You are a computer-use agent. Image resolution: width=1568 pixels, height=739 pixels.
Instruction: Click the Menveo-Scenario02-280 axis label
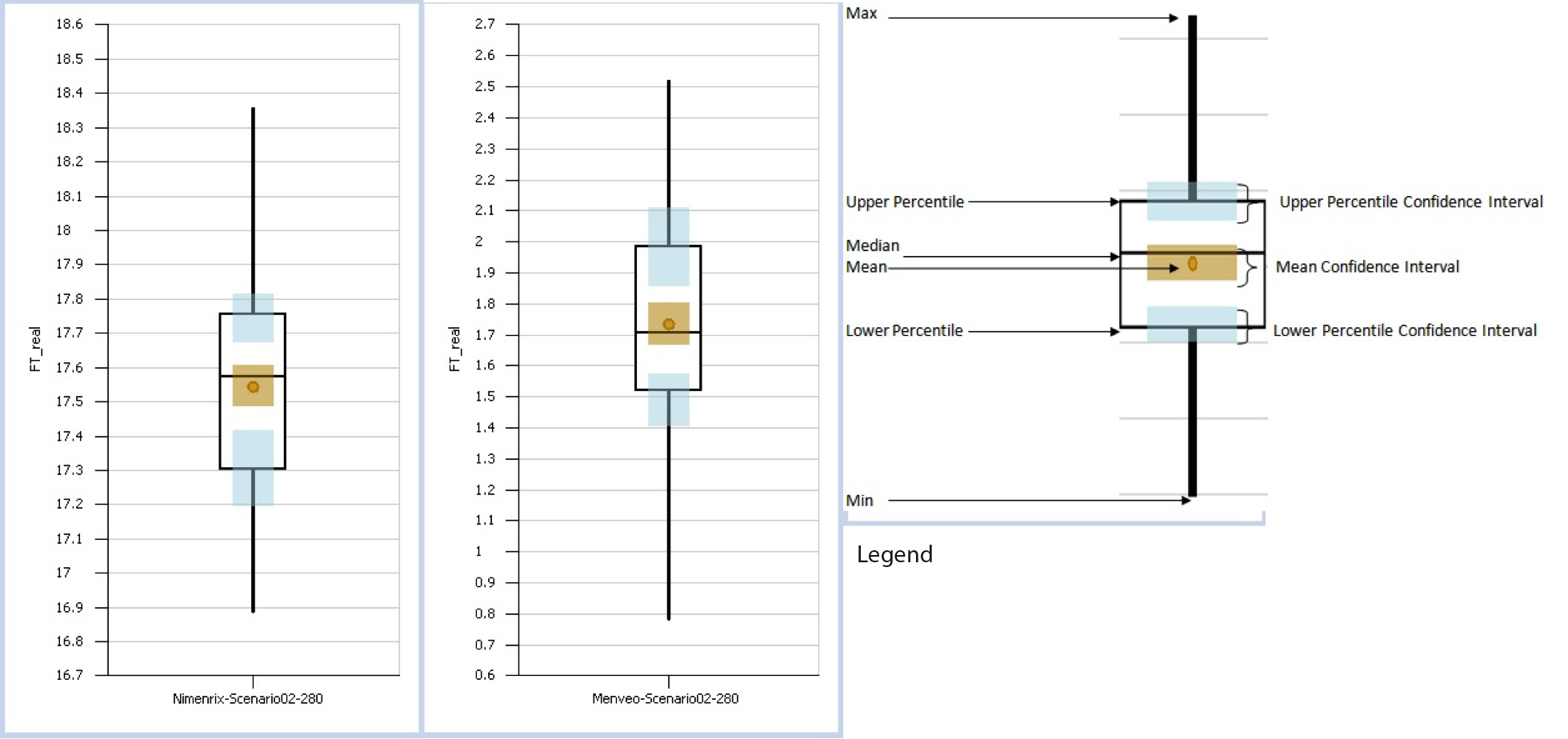[665, 699]
